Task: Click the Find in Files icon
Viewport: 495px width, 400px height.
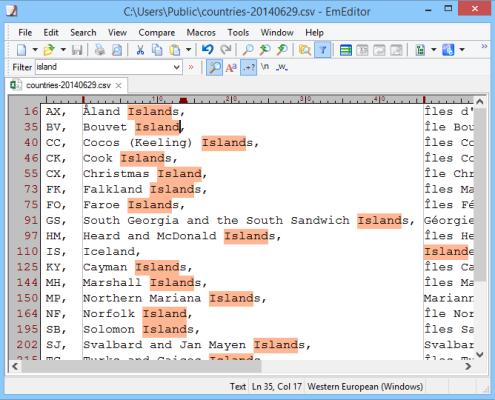Action: (305, 50)
